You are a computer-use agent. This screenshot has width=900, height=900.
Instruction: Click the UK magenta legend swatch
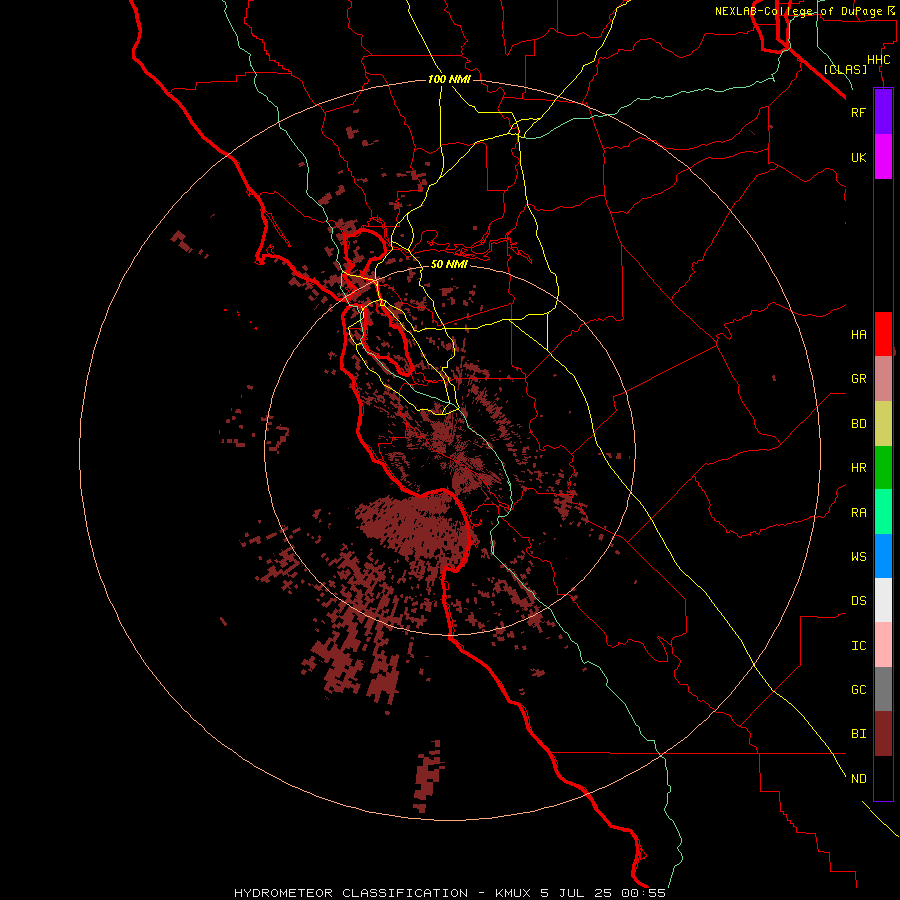tap(883, 157)
